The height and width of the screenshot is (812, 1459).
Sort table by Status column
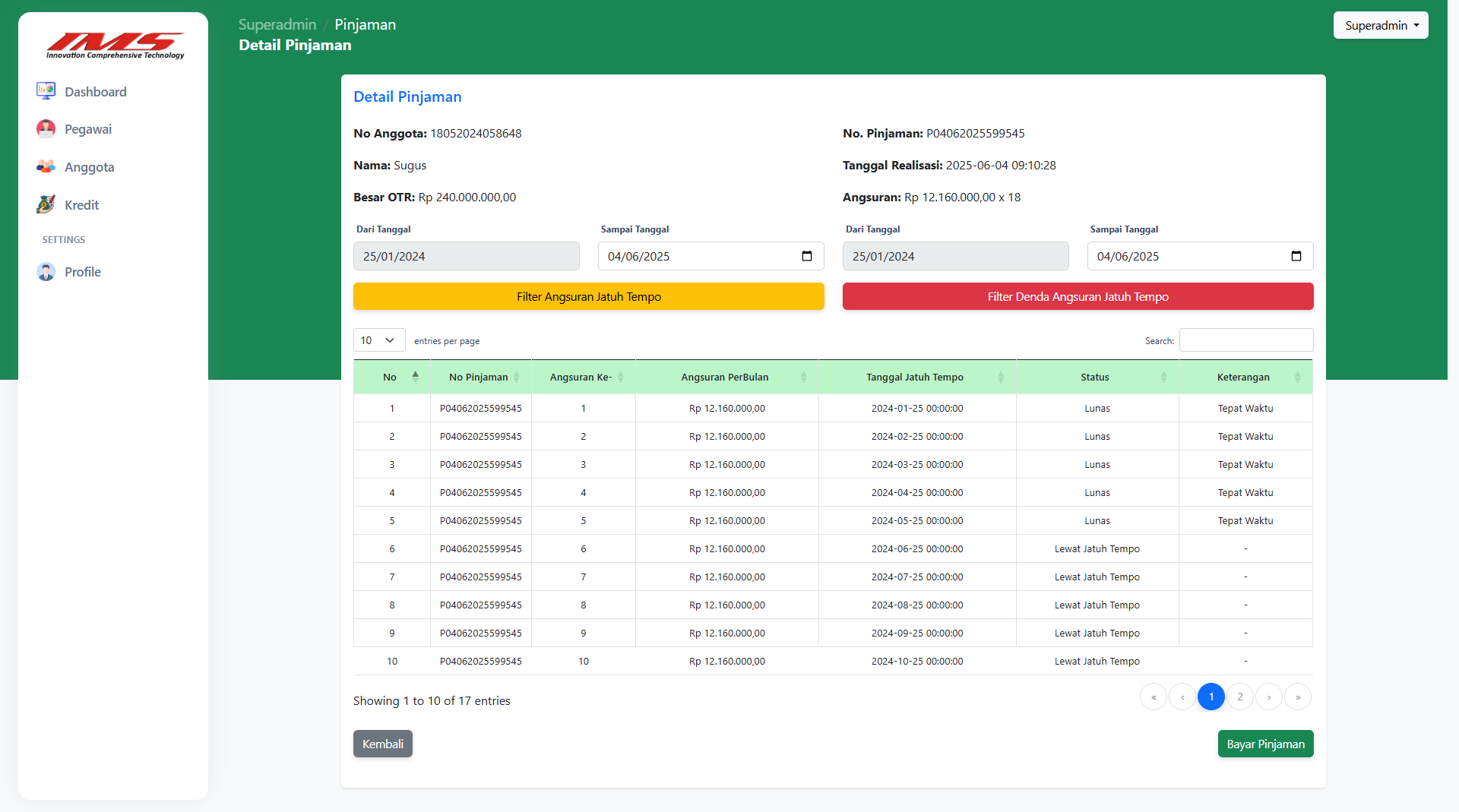1097,377
